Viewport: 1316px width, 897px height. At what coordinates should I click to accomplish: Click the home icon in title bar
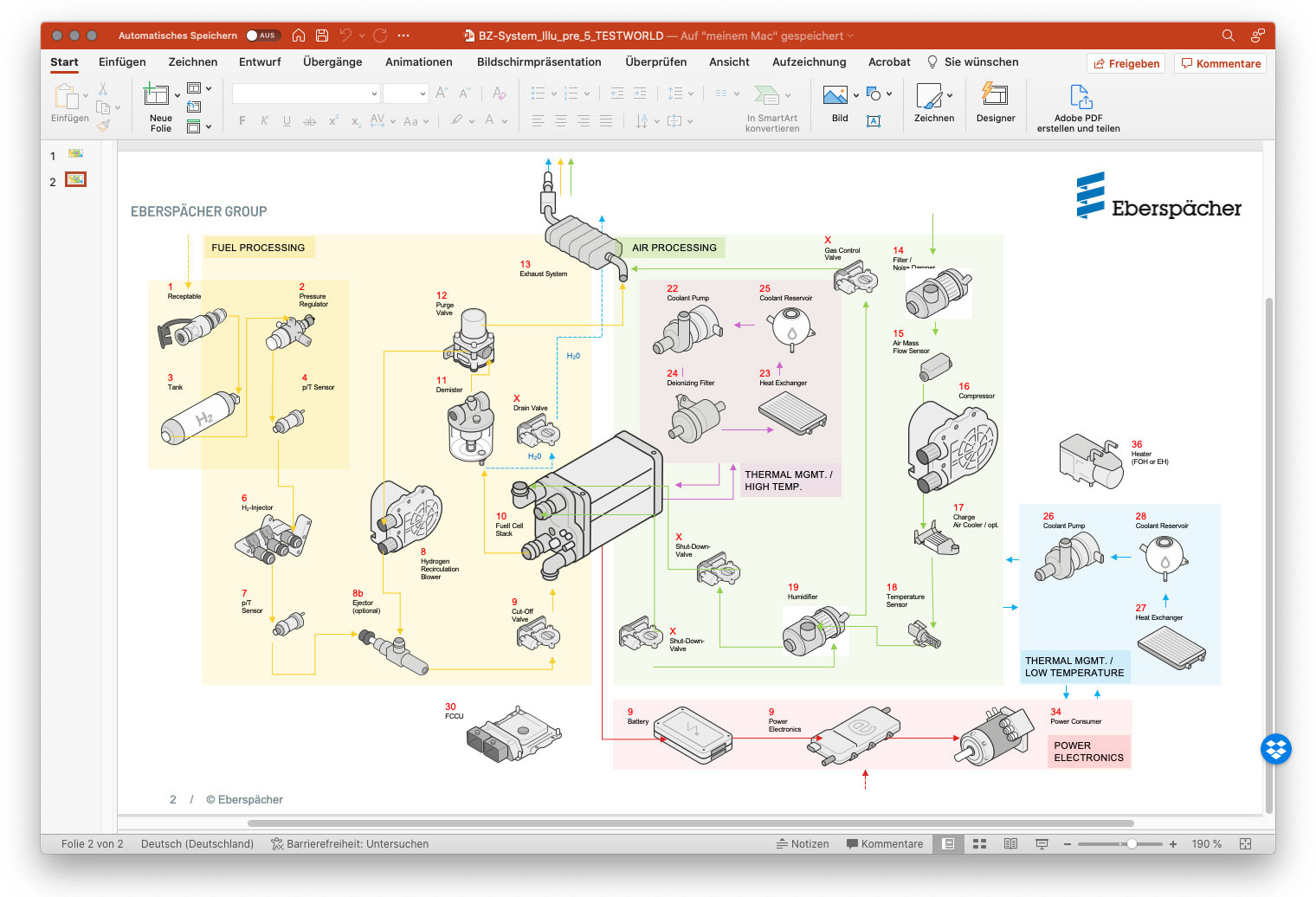pyautogui.click(x=299, y=35)
